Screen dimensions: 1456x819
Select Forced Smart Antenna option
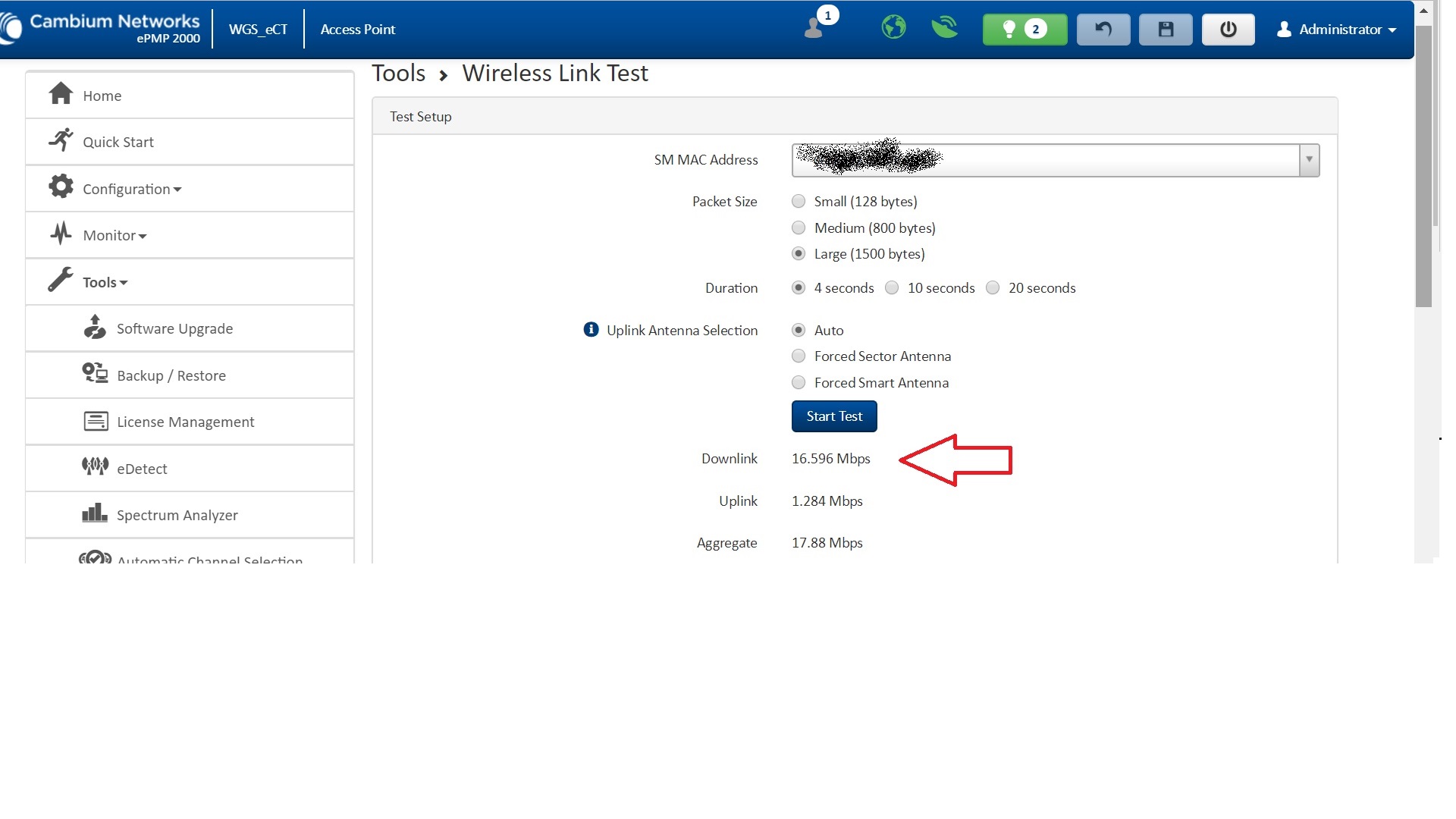point(799,383)
